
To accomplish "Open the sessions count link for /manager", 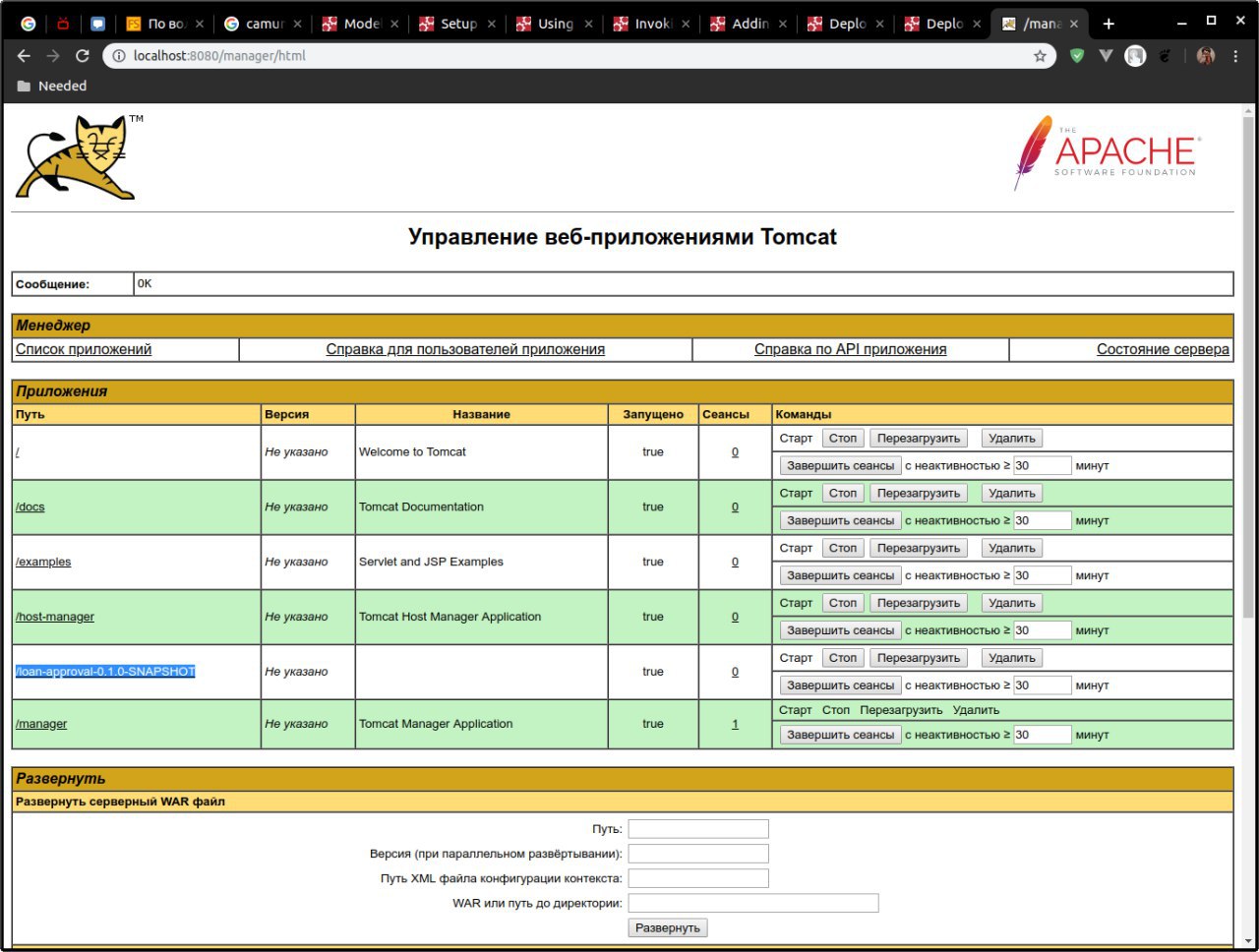I will [735, 724].
